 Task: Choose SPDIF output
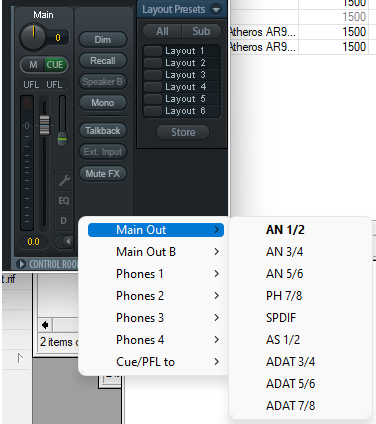[300, 318]
